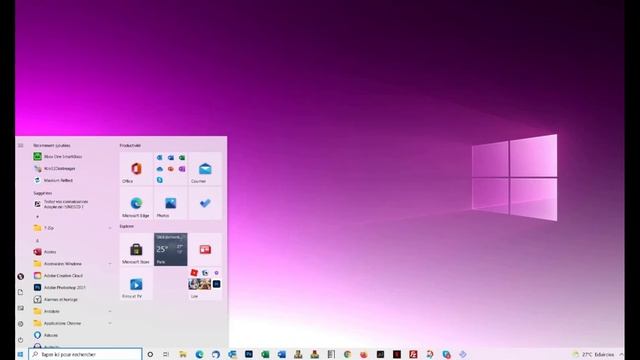
Task: Open Cortana circle on taskbar
Action: pos(150,354)
